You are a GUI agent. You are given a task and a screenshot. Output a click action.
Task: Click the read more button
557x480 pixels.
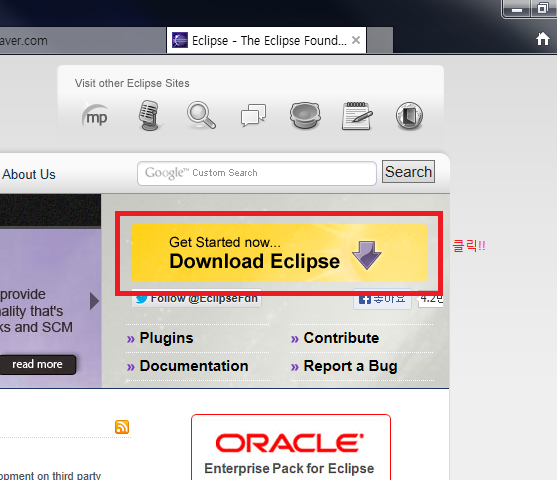[x=38, y=365]
